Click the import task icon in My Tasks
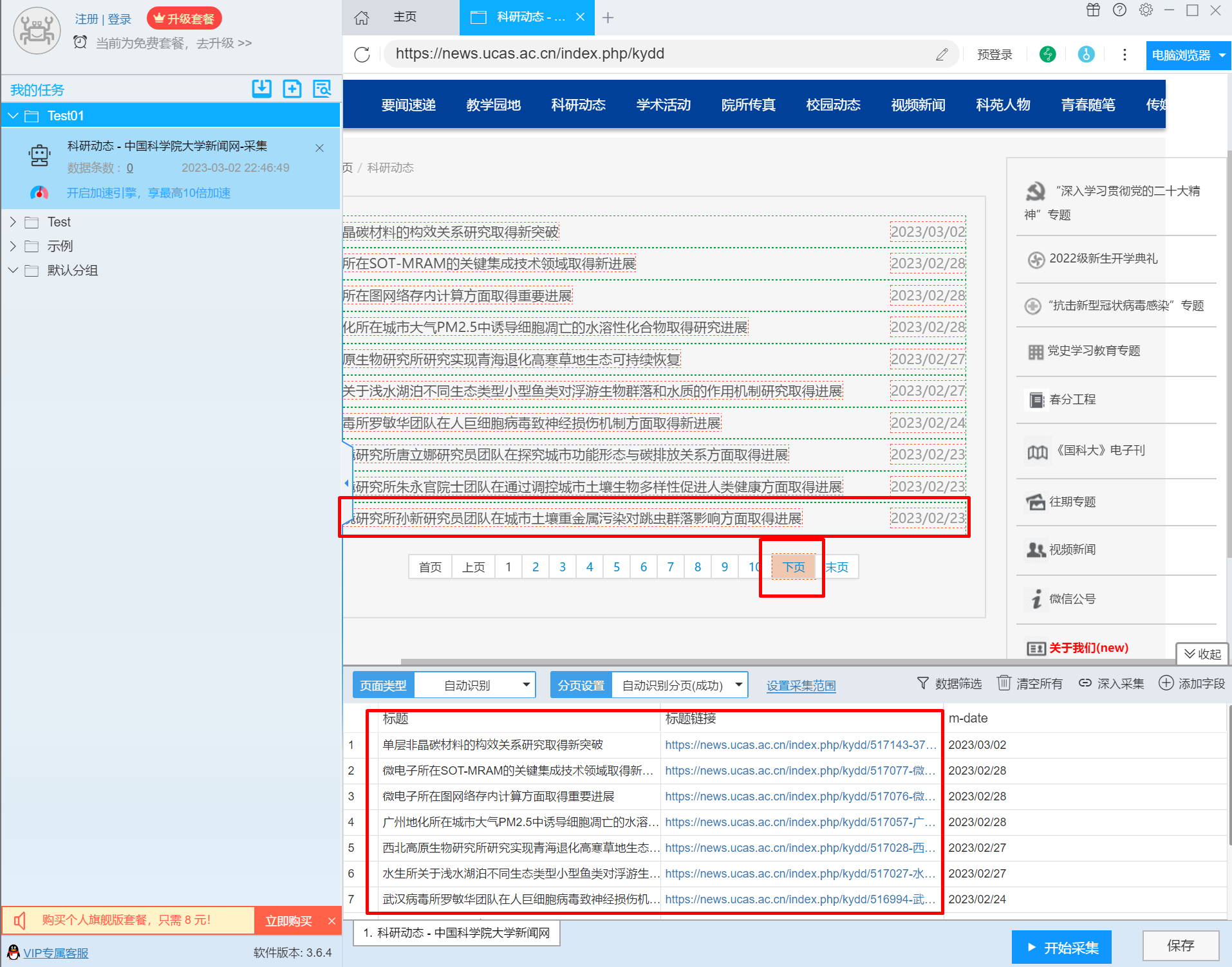This screenshot has width=1232, height=967. click(261, 89)
